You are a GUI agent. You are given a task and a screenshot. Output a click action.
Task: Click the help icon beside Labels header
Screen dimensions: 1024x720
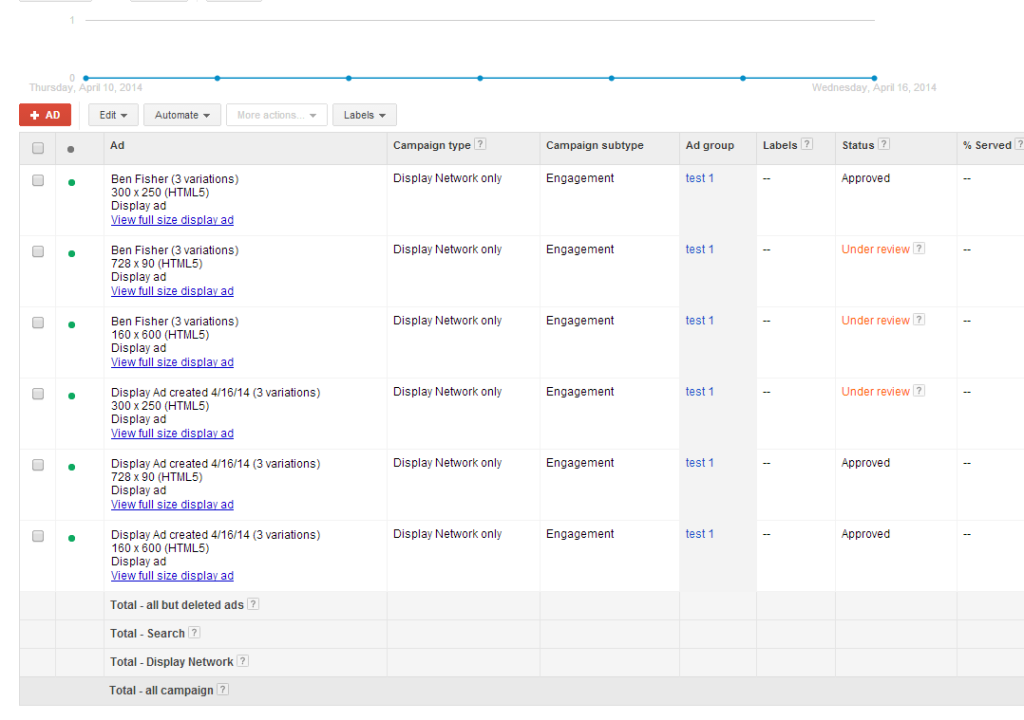point(807,145)
